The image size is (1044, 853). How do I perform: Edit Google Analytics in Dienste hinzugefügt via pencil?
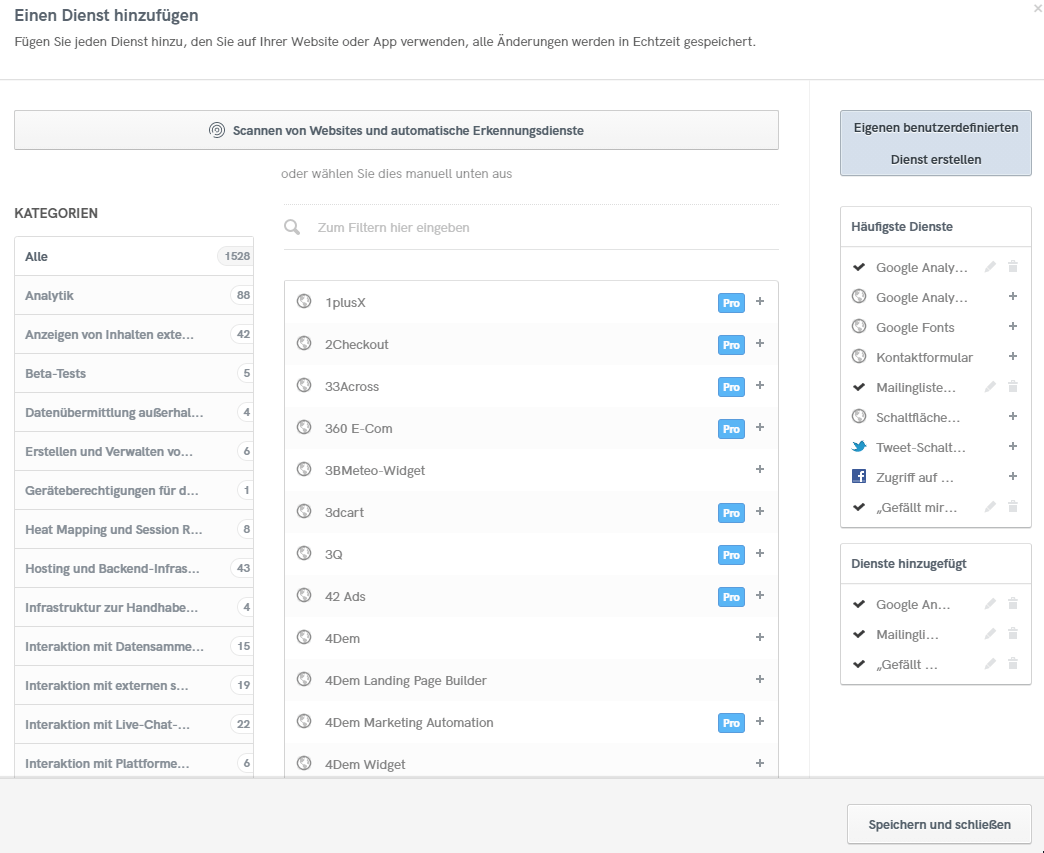click(990, 604)
